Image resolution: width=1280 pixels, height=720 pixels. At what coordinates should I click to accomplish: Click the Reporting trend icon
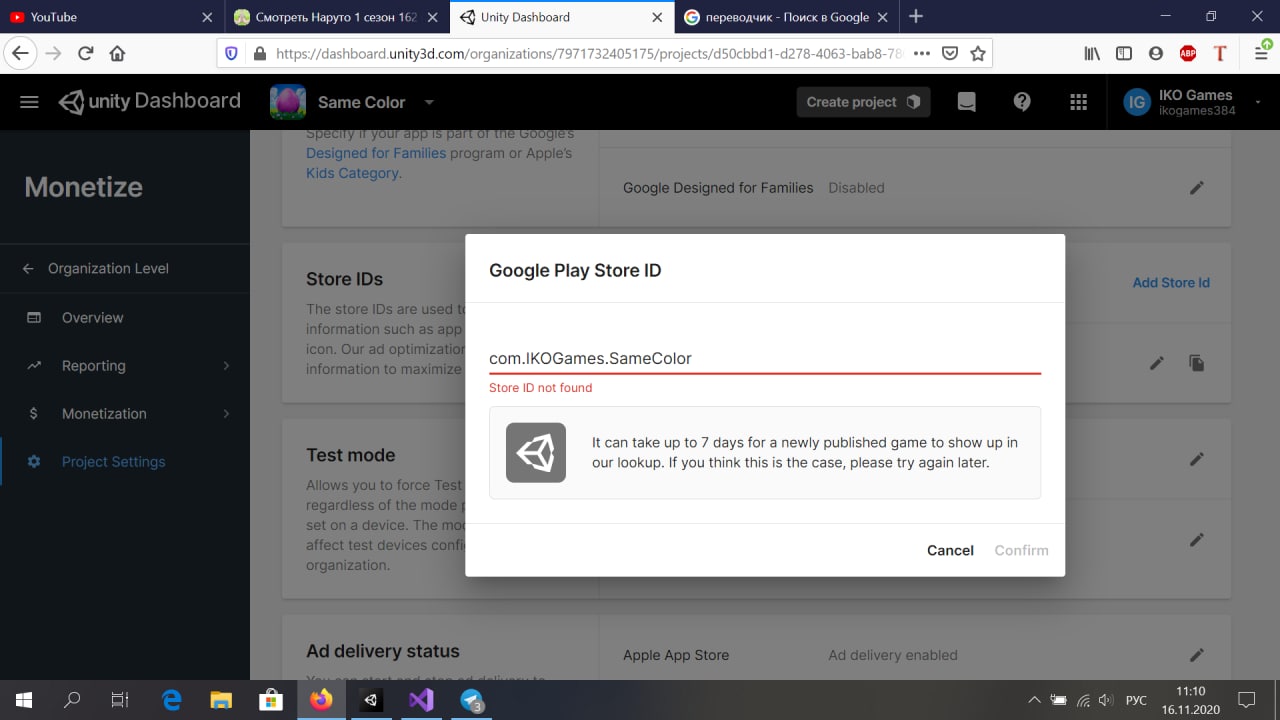pyautogui.click(x=34, y=365)
